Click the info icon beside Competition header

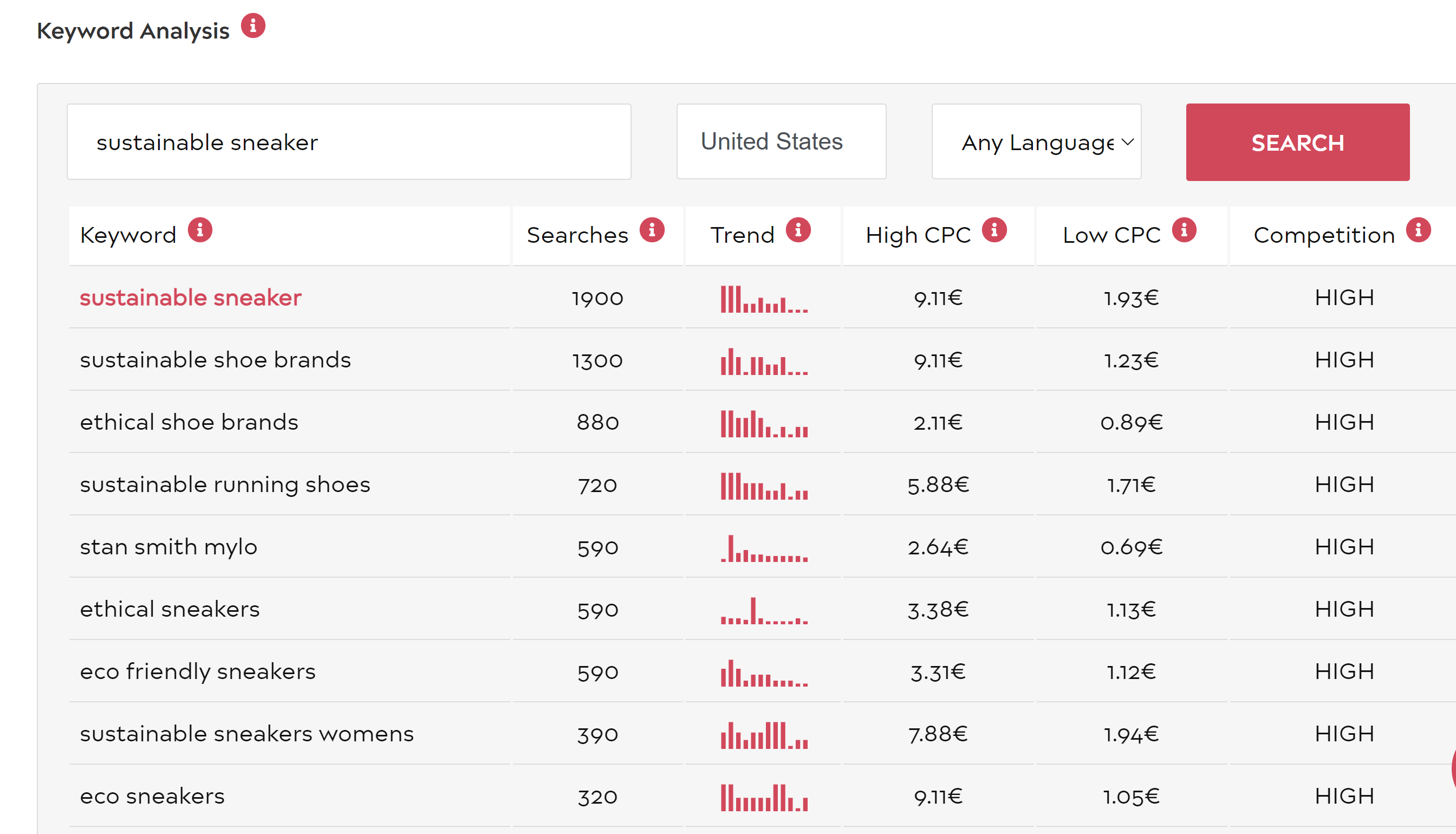pos(1418,230)
